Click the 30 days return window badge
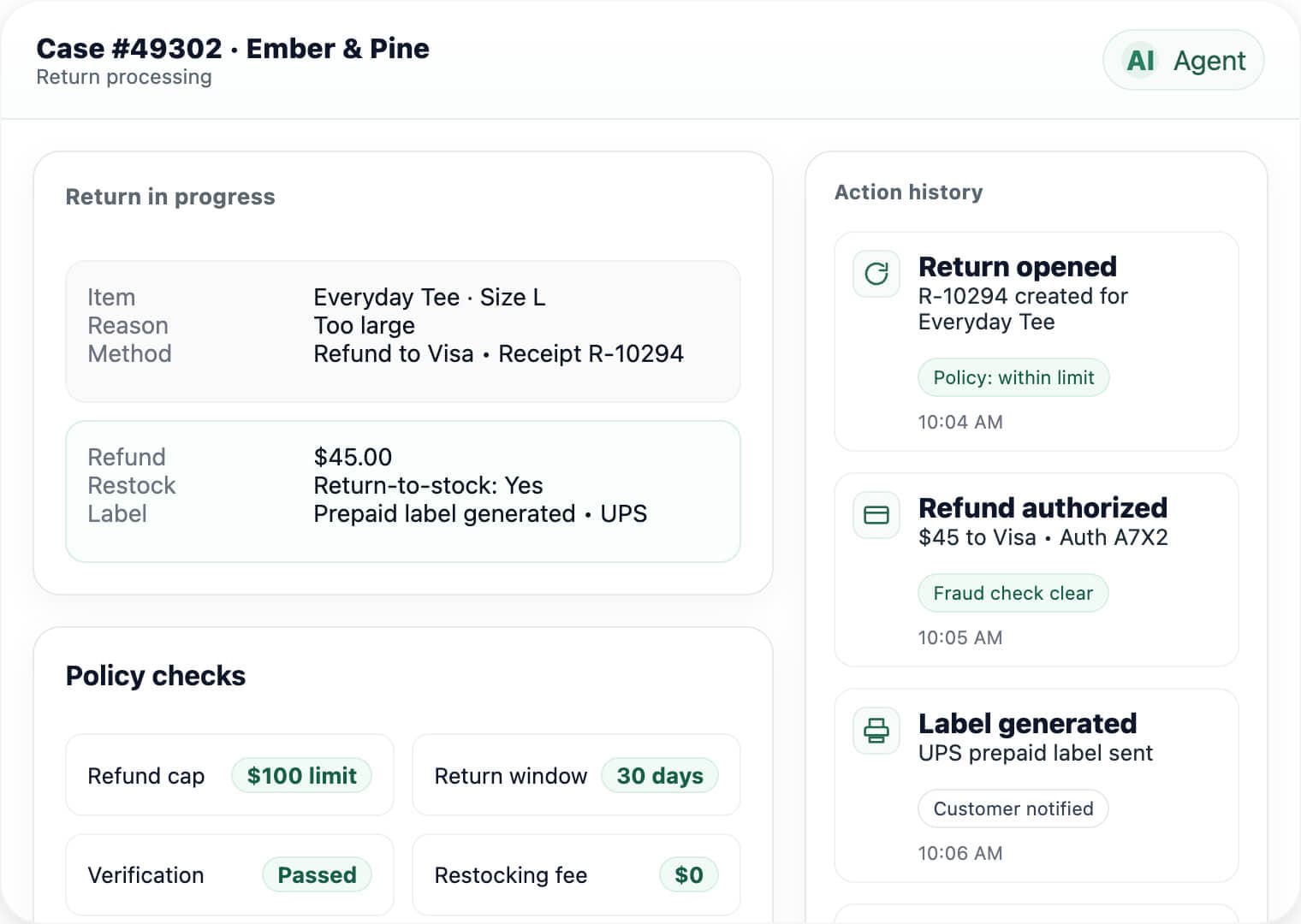The height and width of the screenshot is (924, 1301). coord(659,775)
